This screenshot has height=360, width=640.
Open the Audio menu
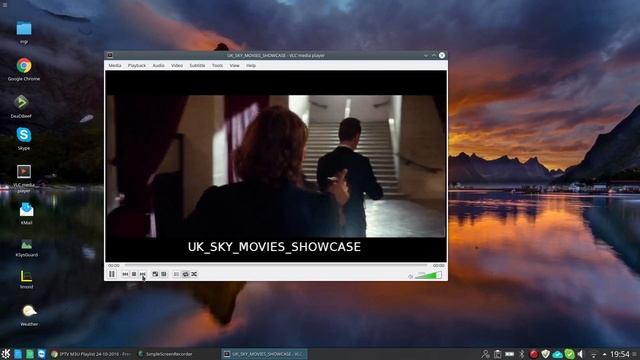(x=158, y=65)
